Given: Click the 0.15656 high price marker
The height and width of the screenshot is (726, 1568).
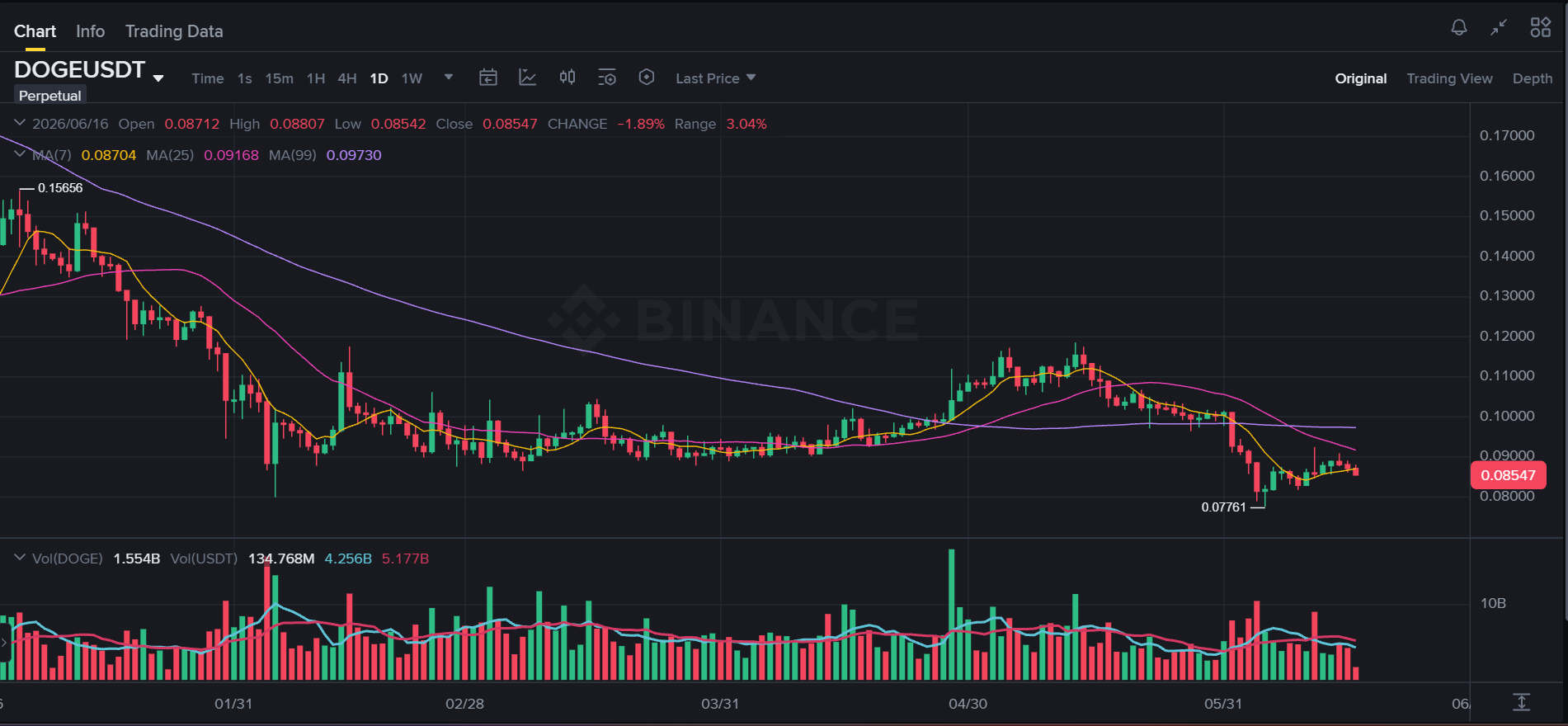Looking at the screenshot, I should (60, 188).
